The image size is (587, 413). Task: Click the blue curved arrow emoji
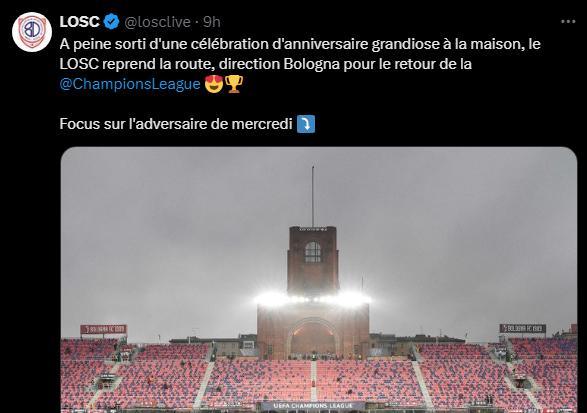306,124
